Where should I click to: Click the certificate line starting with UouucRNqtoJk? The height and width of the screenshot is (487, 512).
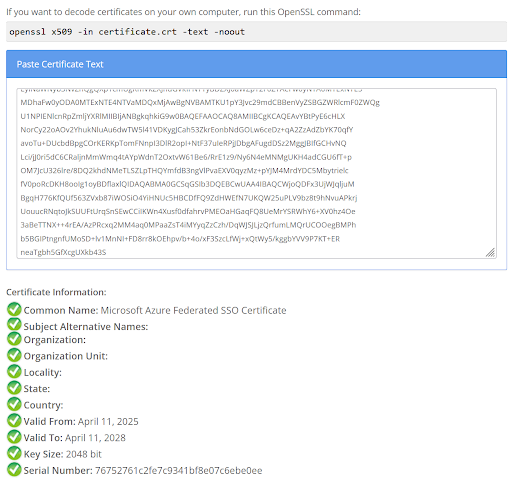pos(188,212)
